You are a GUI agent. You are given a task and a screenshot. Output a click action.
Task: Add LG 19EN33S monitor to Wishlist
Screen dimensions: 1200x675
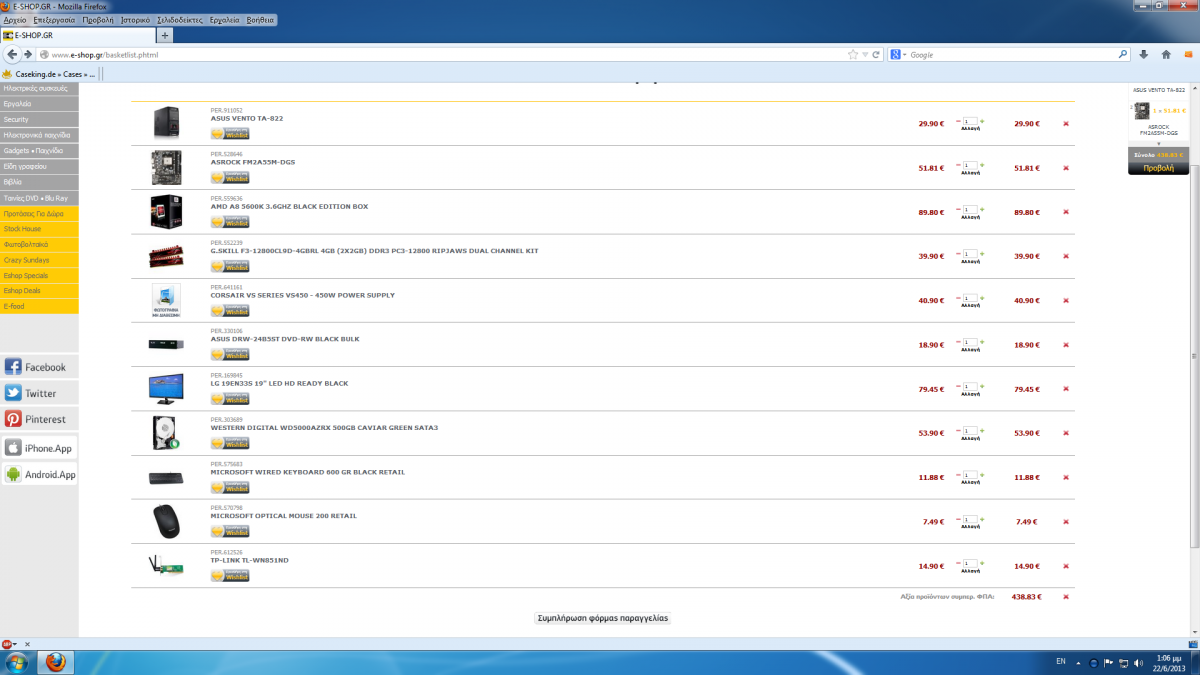tap(230, 399)
